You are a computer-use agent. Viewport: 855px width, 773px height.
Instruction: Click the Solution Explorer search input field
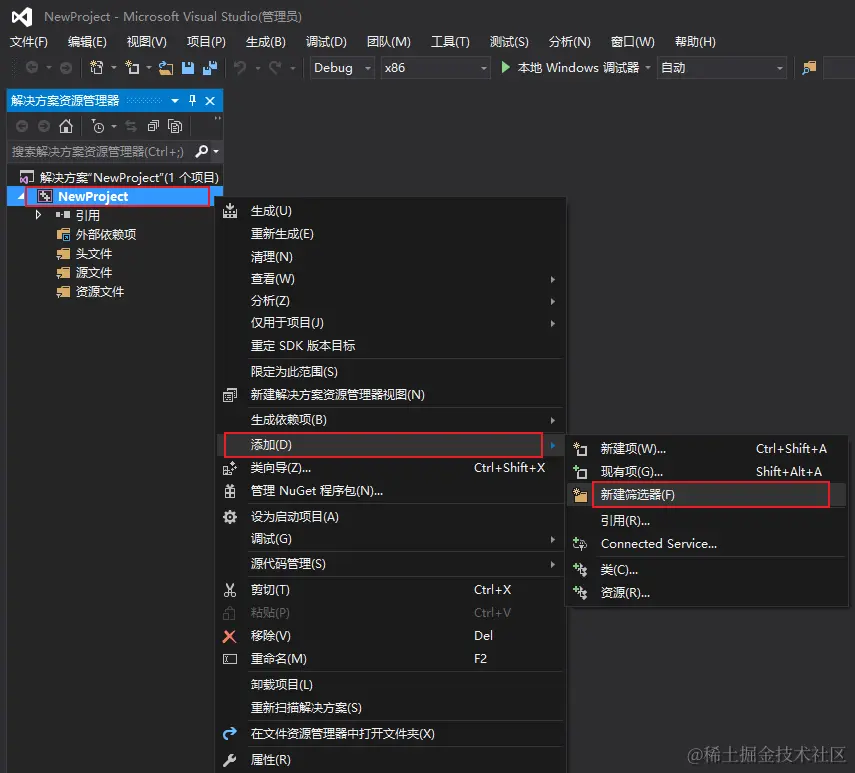point(101,151)
